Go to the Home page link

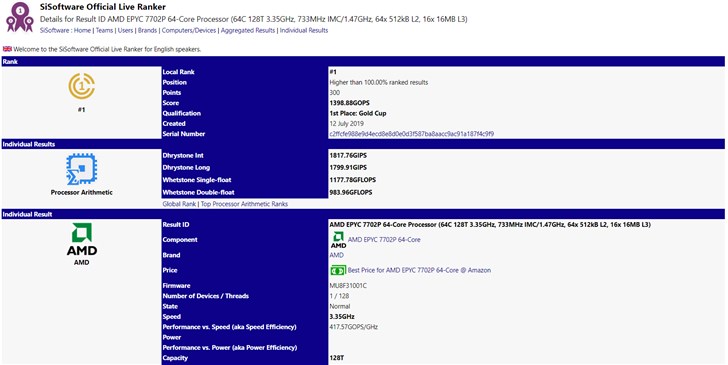tap(83, 30)
